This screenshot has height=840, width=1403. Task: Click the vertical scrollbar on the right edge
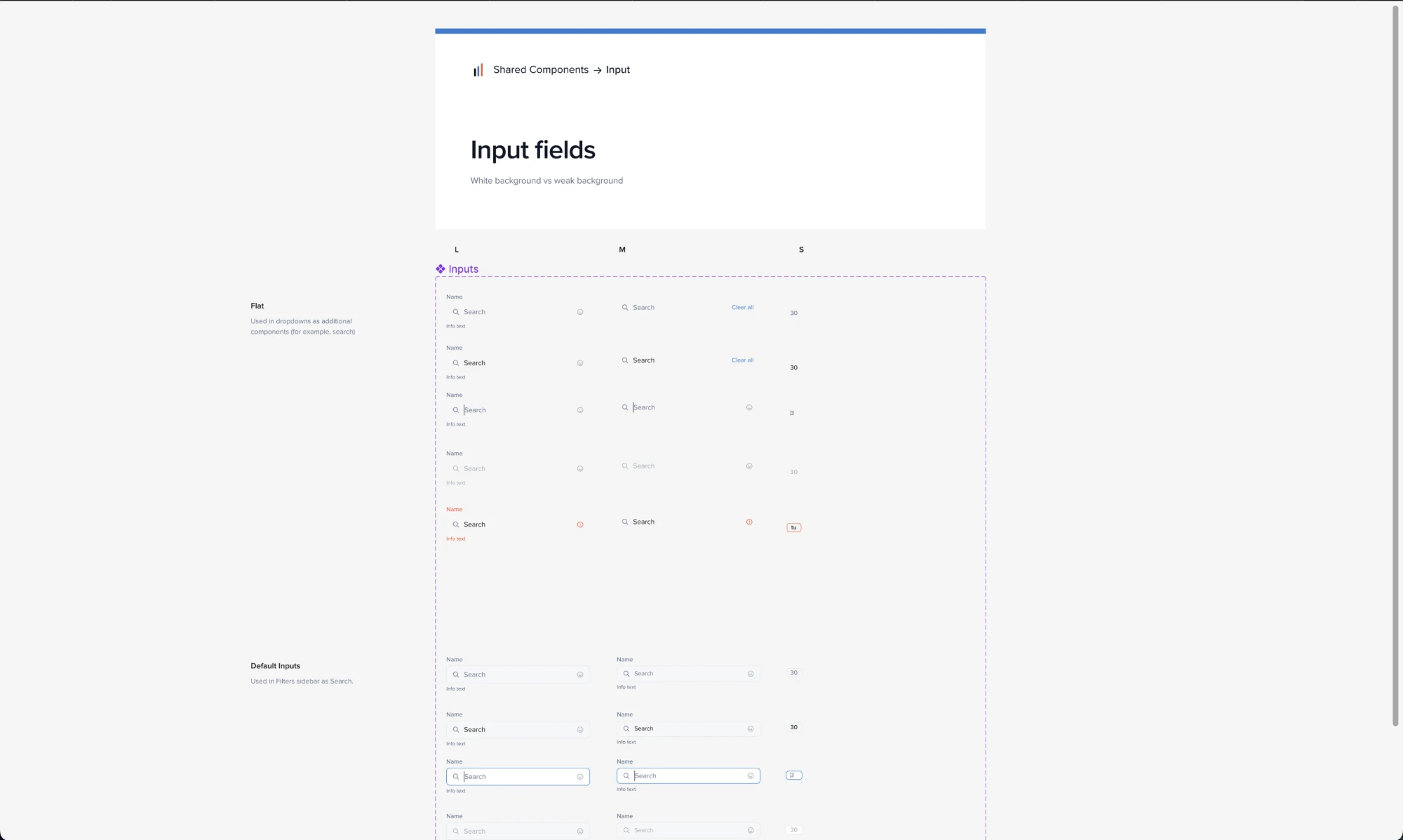(1395, 365)
